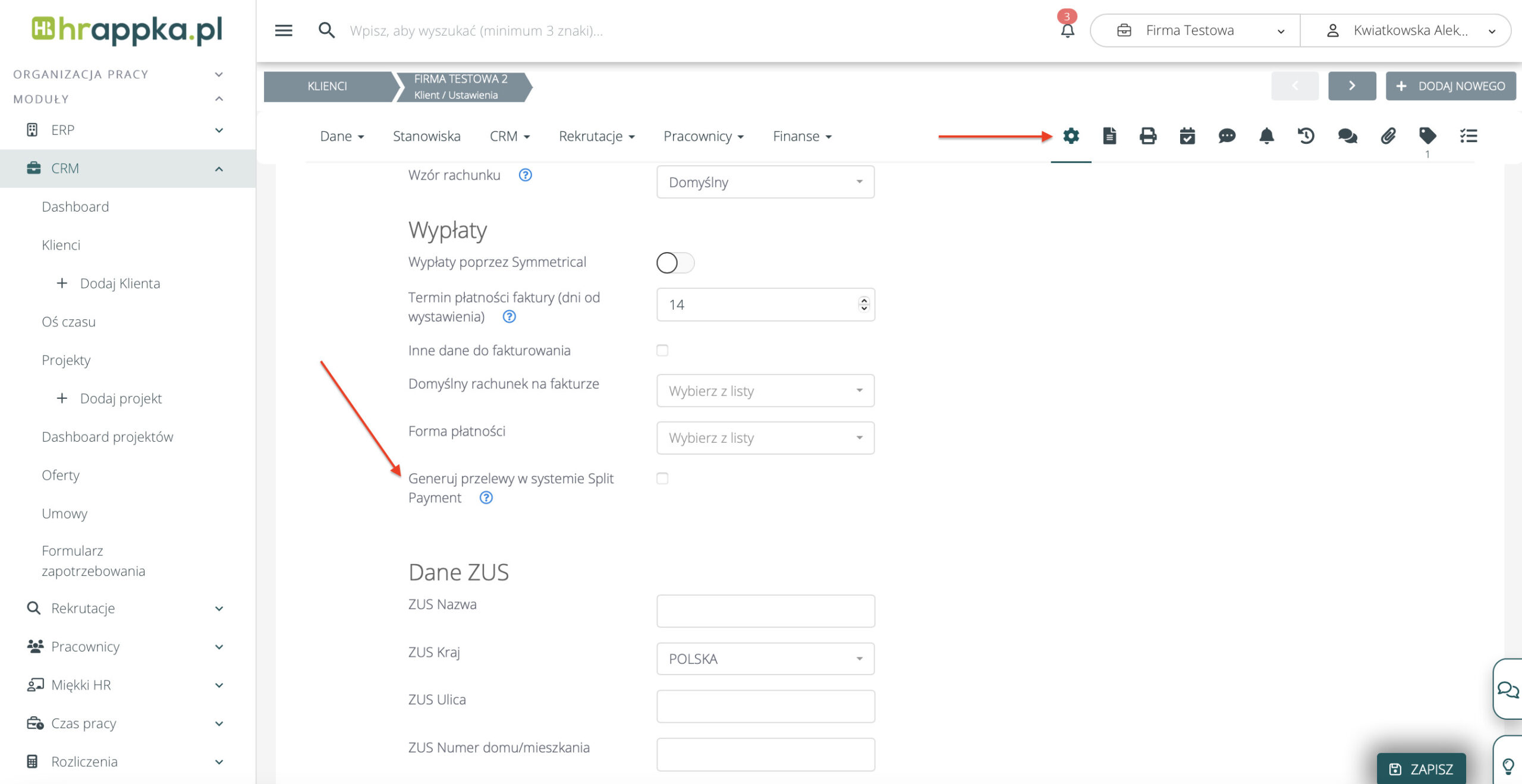Click the history clock icon
1522x784 pixels.
tap(1306, 136)
